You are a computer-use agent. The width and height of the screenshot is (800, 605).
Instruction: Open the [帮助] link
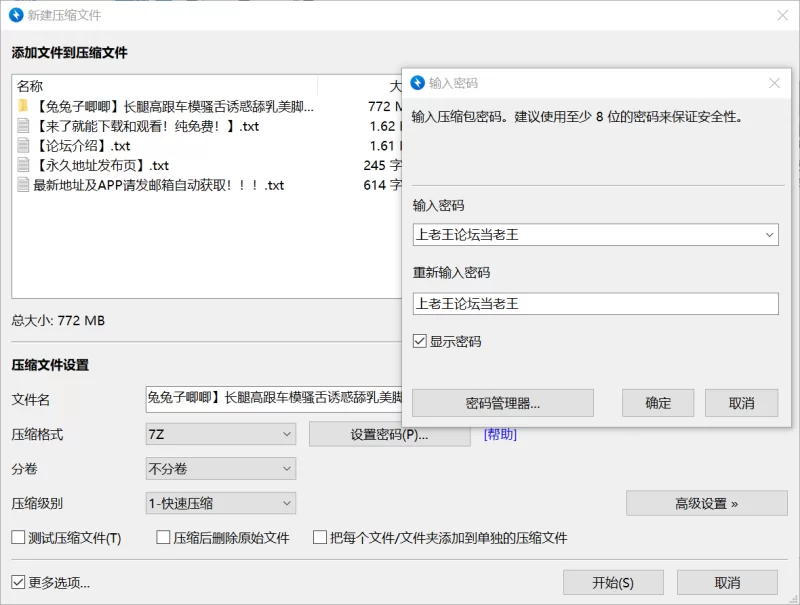coord(500,434)
